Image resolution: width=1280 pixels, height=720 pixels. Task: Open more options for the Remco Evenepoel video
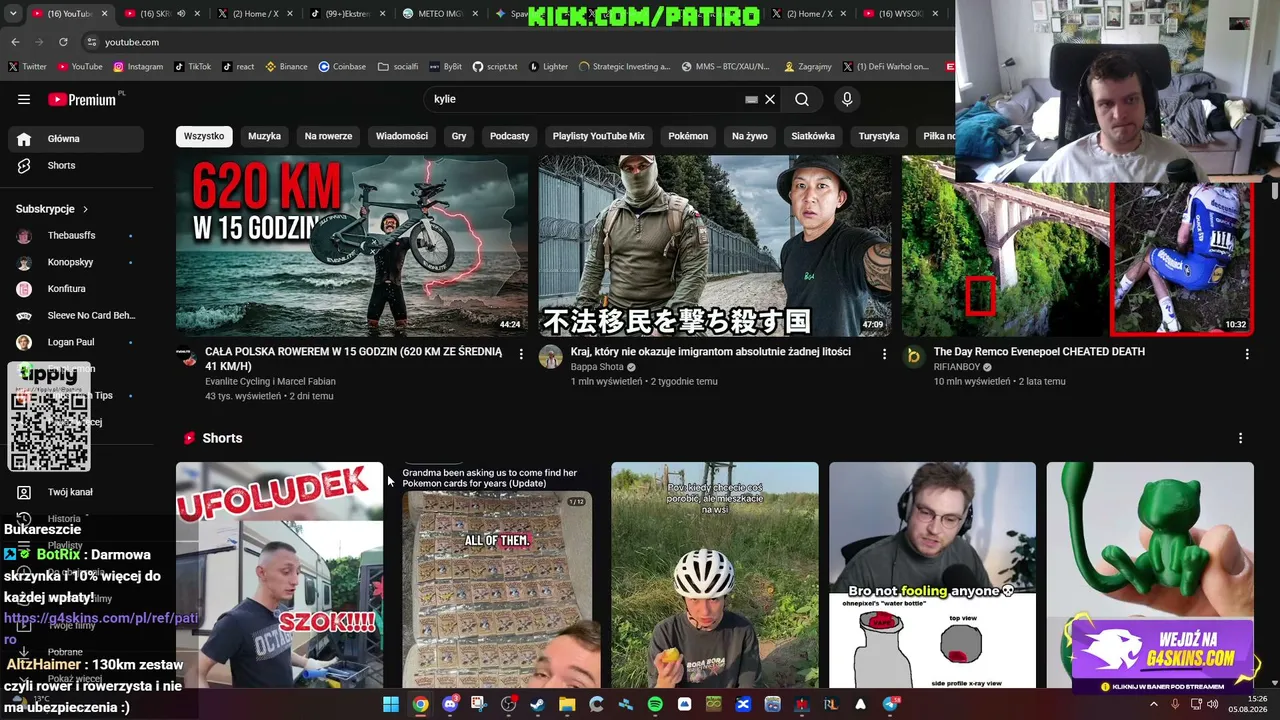pyautogui.click(x=1247, y=354)
